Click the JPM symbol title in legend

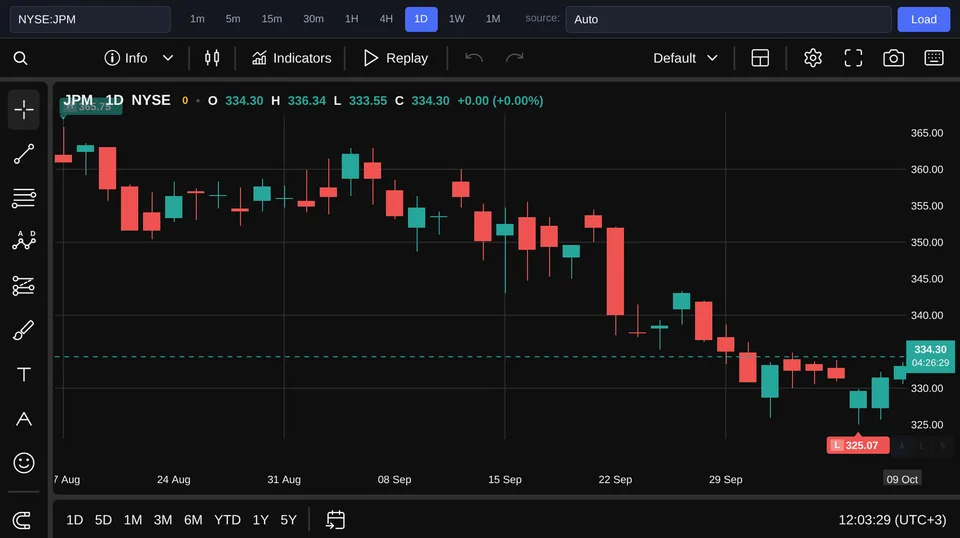78,100
